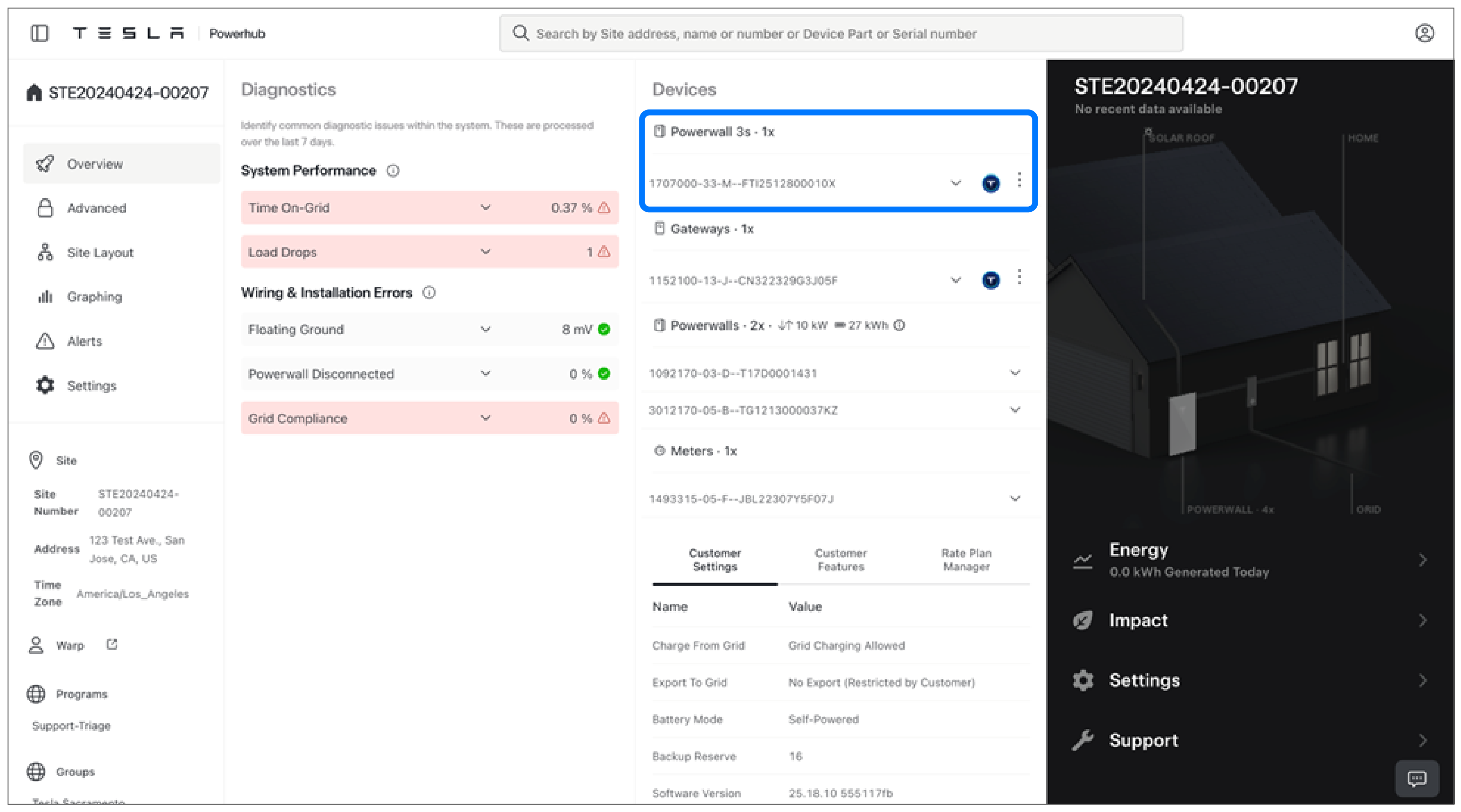Expand the Meter 1493315-05-F device row
Screen dimensions: 1461x812
(x=1015, y=499)
